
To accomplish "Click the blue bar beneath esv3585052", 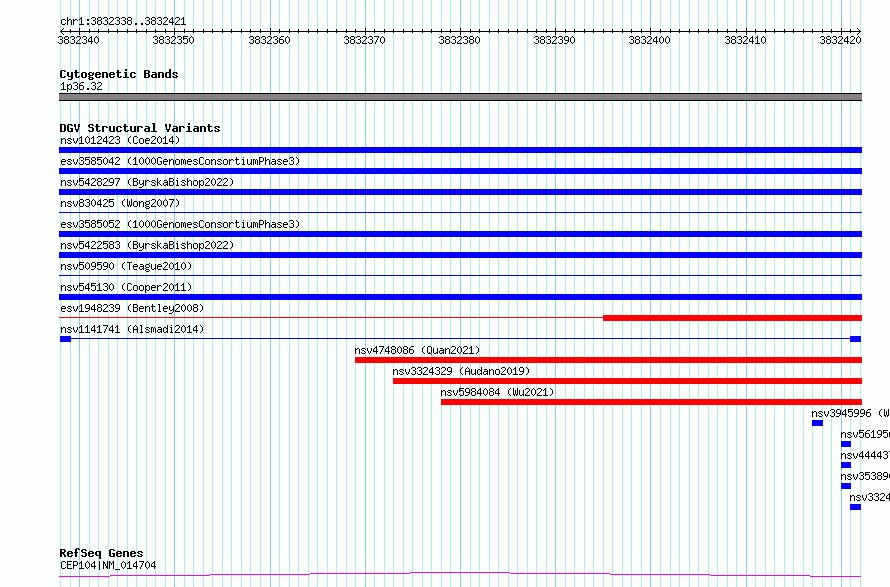I will pos(460,234).
